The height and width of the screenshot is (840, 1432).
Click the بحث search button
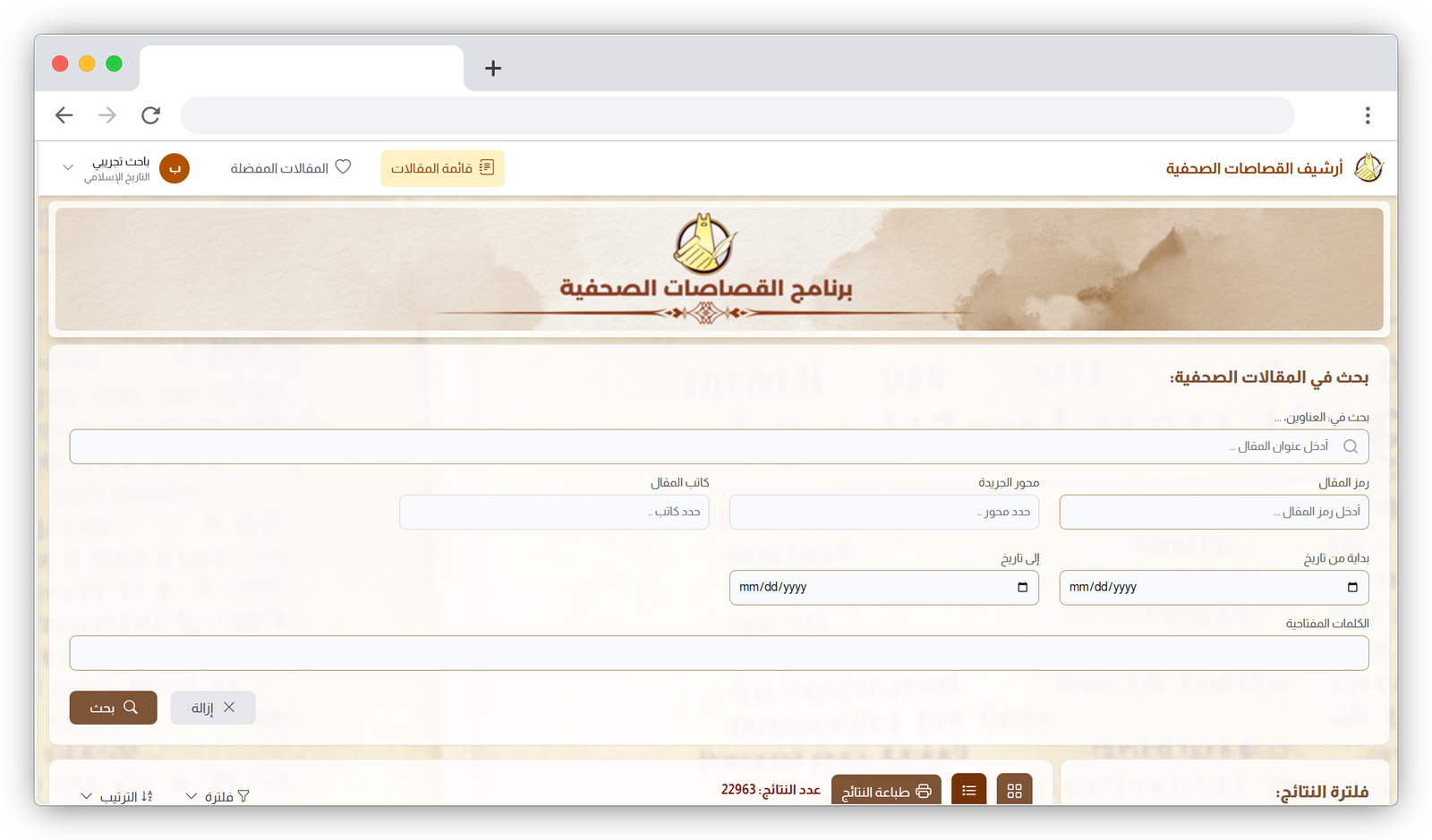click(113, 707)
